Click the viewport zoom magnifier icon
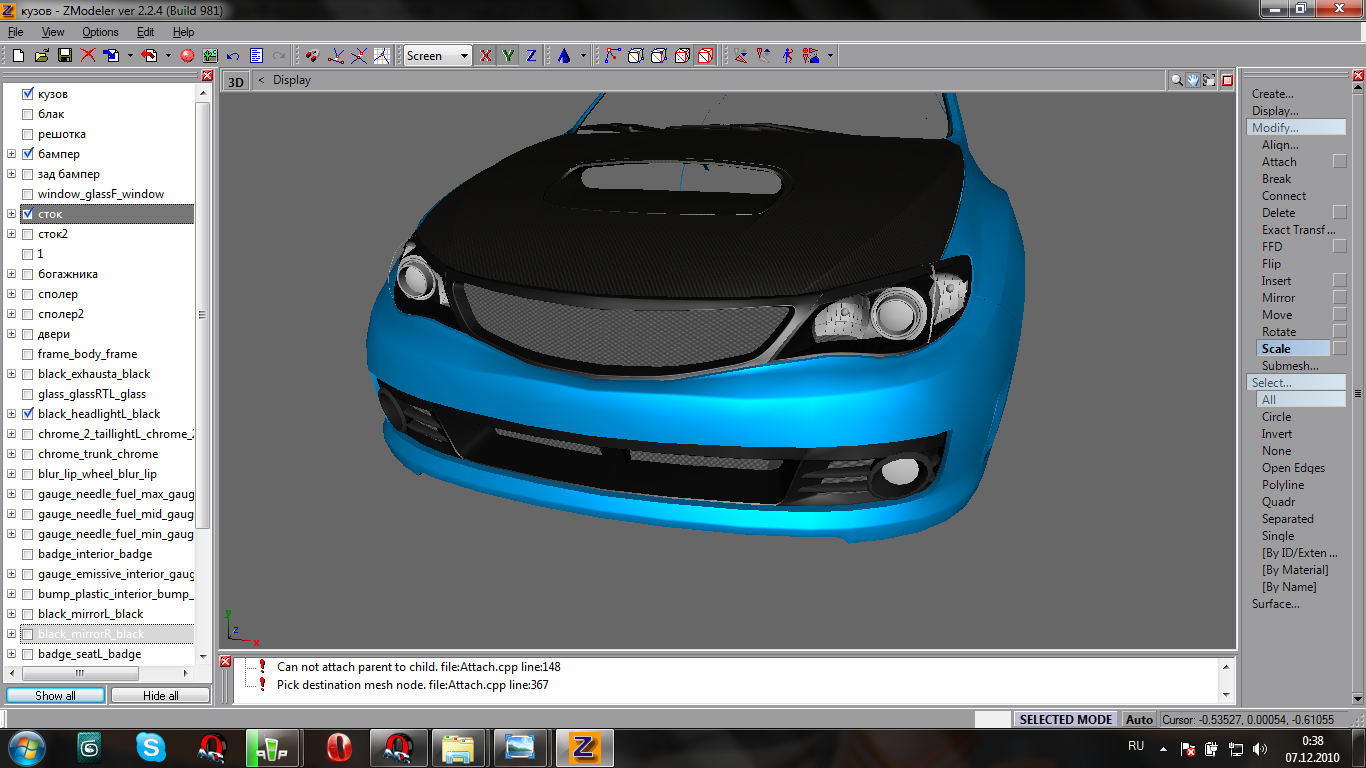 point(1177,81)
